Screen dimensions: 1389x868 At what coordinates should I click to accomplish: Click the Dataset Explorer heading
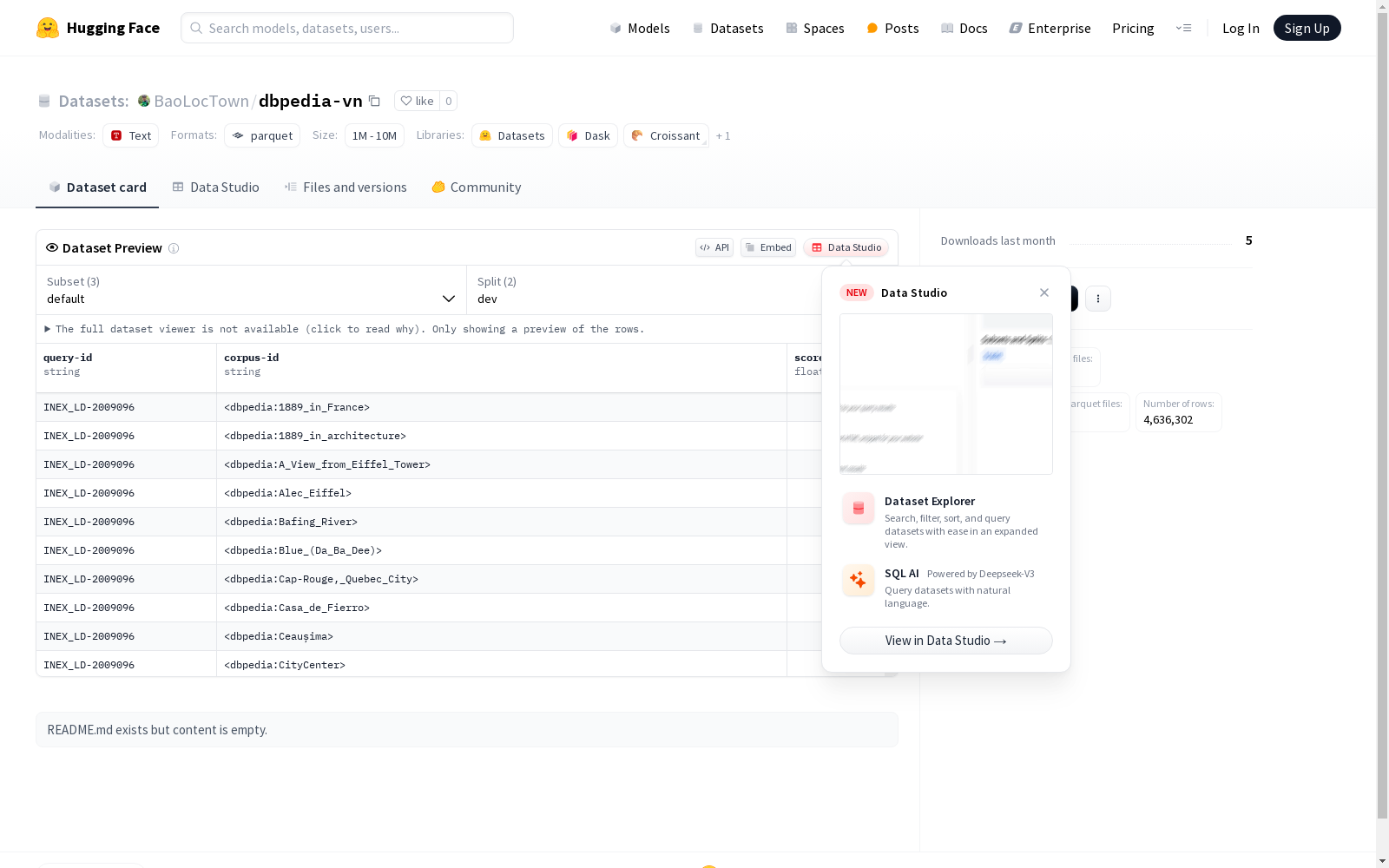930,501
